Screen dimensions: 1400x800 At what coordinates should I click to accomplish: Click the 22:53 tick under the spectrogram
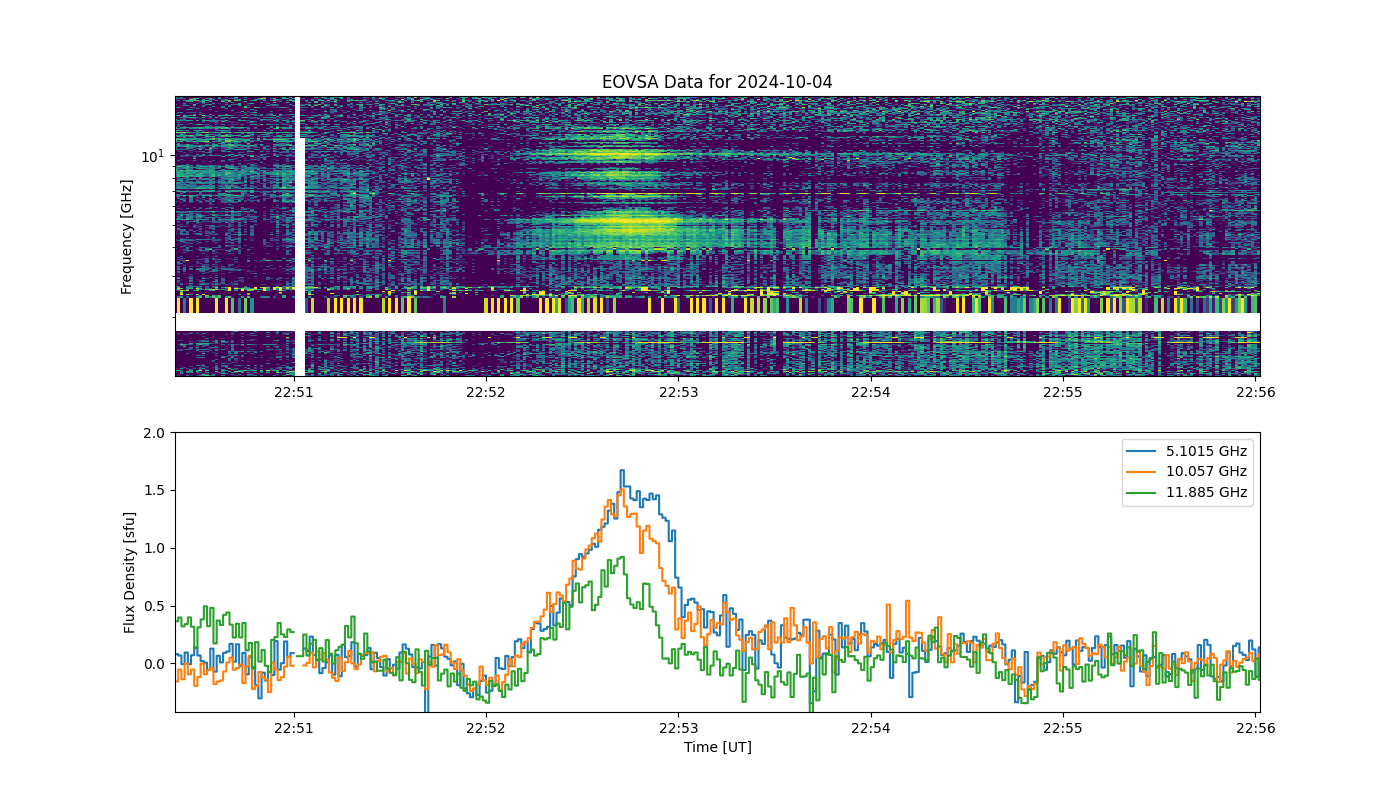pyautogui.click(x=678, y=392)
